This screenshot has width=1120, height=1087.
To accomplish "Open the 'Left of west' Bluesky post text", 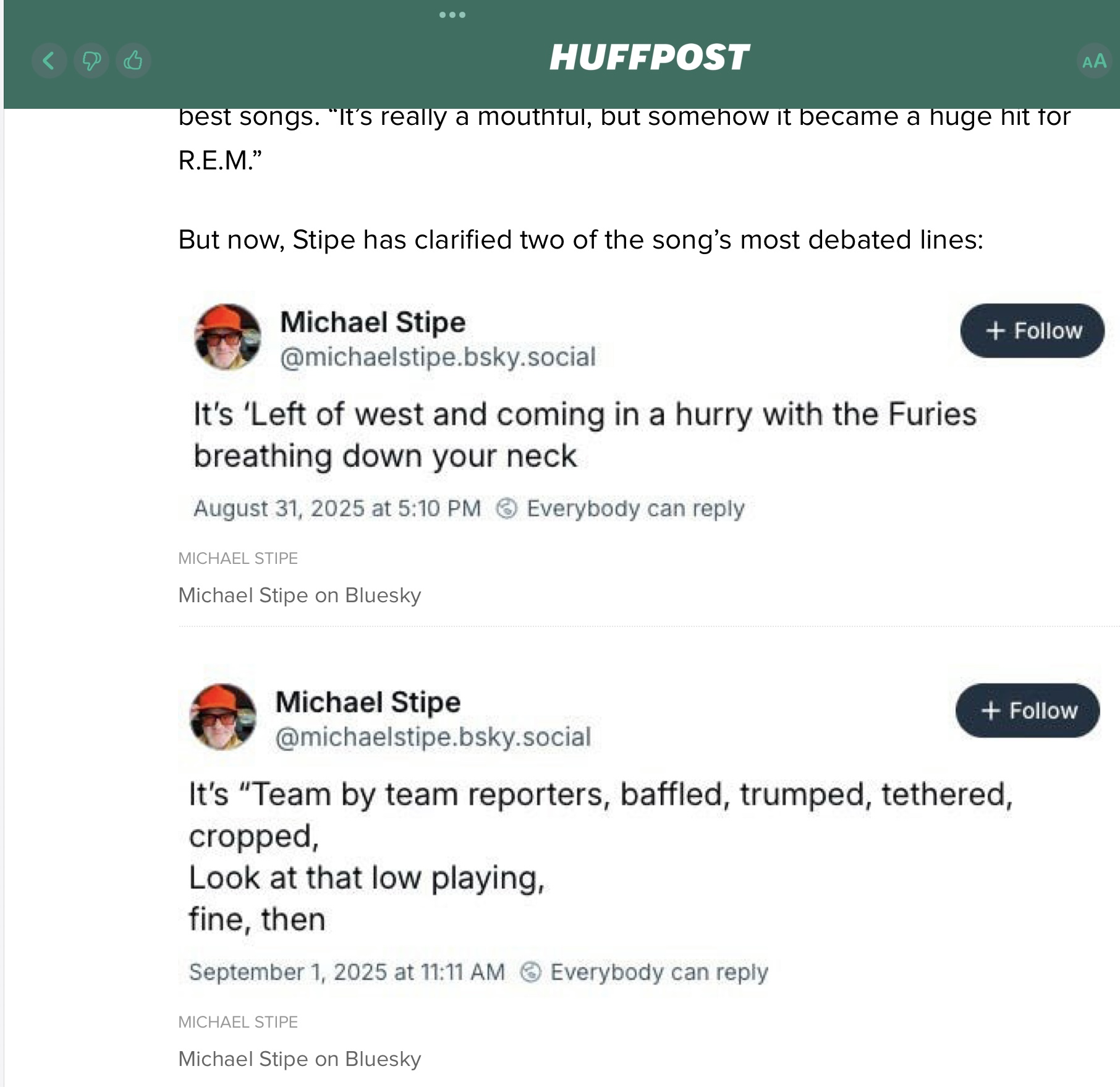I will click(x=584, y=435).
